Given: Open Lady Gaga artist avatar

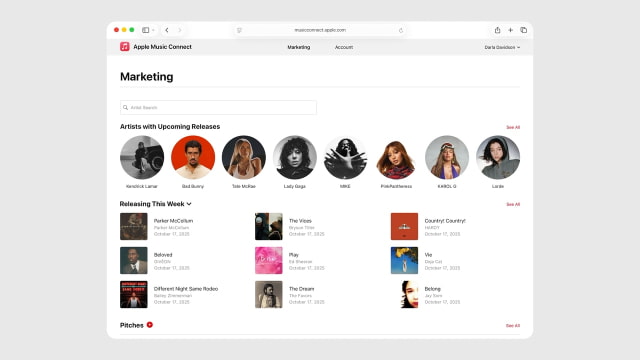Looking at the screenshot, I should (x=295, y=158).
